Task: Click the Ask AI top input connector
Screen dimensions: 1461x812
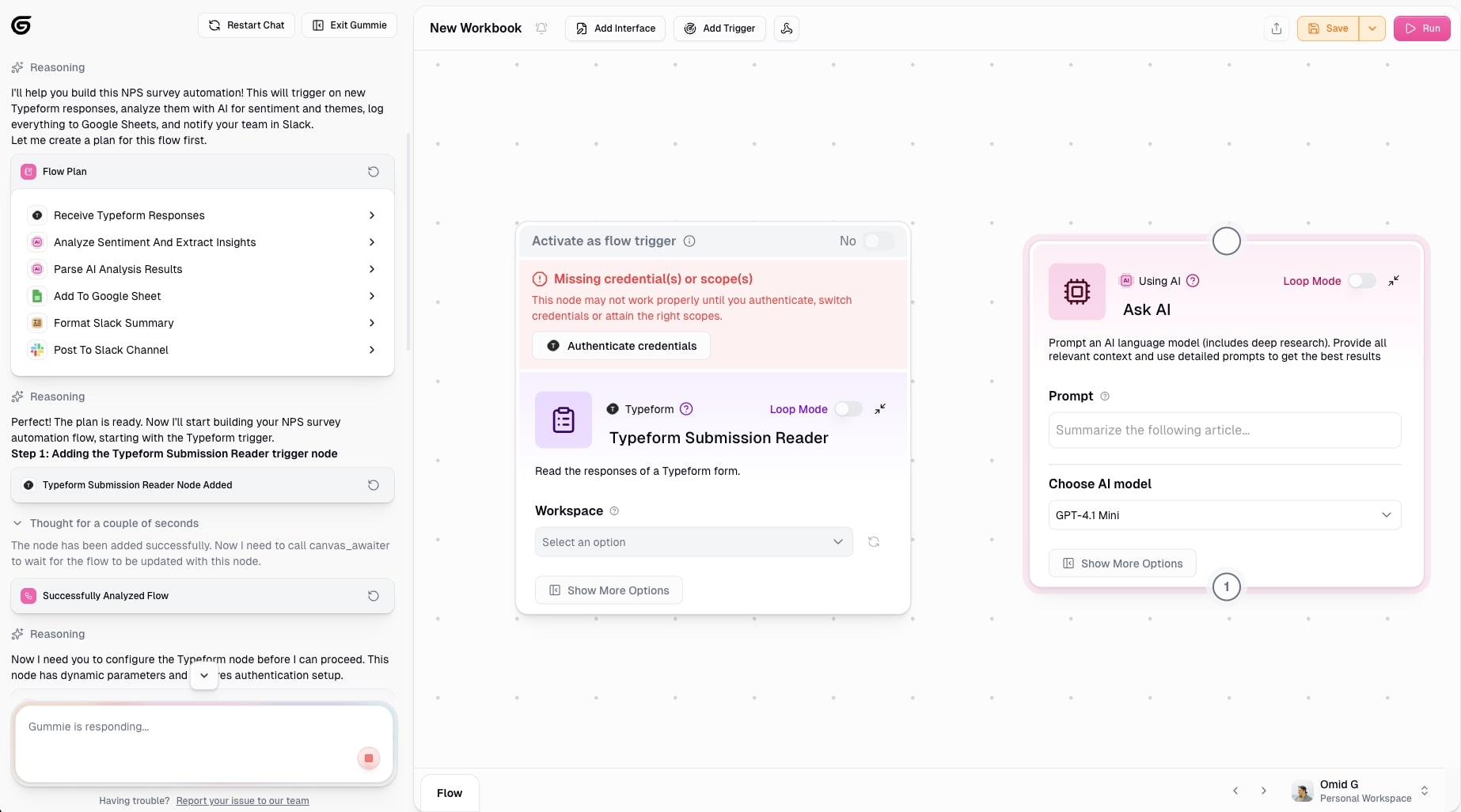Action: tap(1227, 241)
